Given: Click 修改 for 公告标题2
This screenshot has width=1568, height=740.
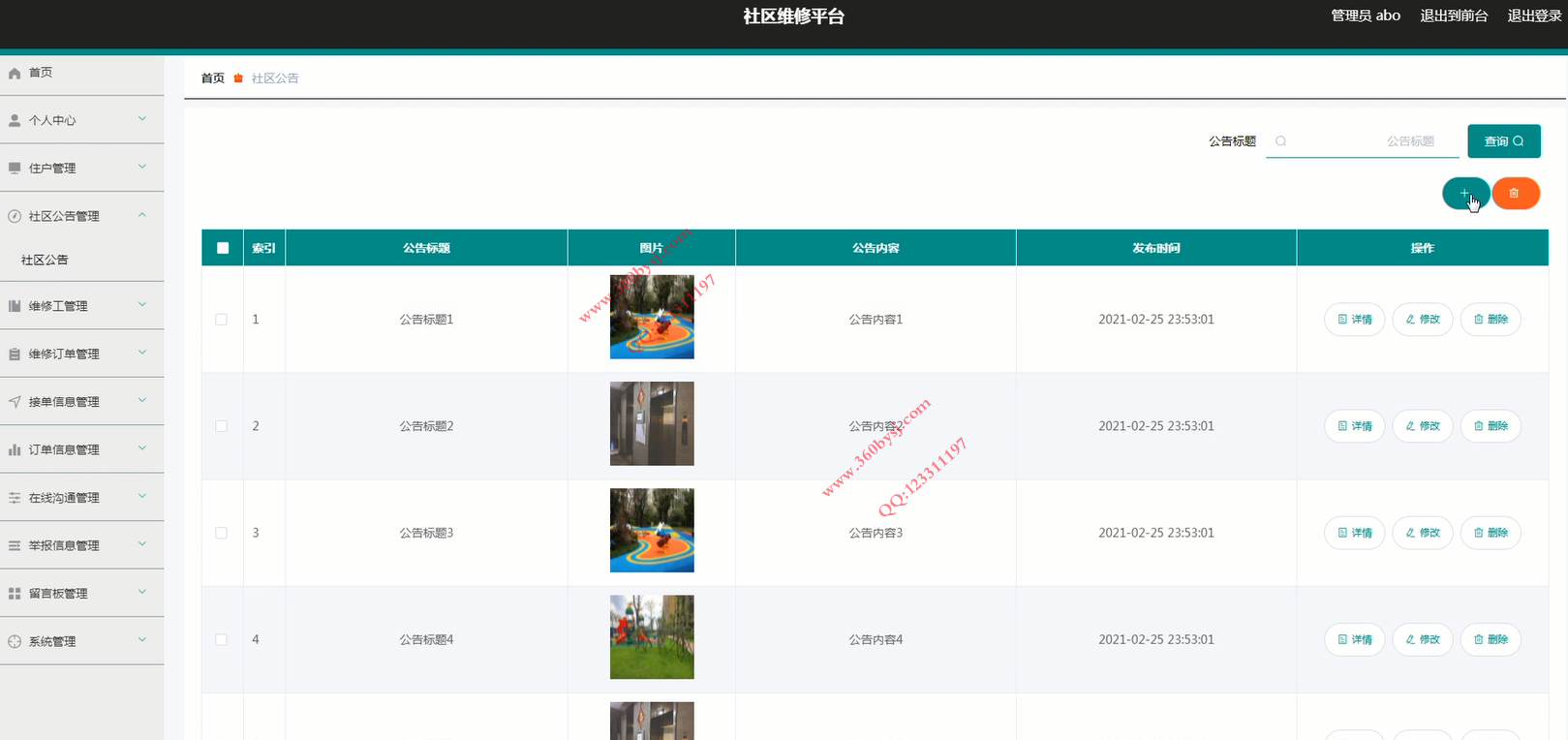Looking at the screenshot, I should pyautogui.click(x=1423, y=426).
